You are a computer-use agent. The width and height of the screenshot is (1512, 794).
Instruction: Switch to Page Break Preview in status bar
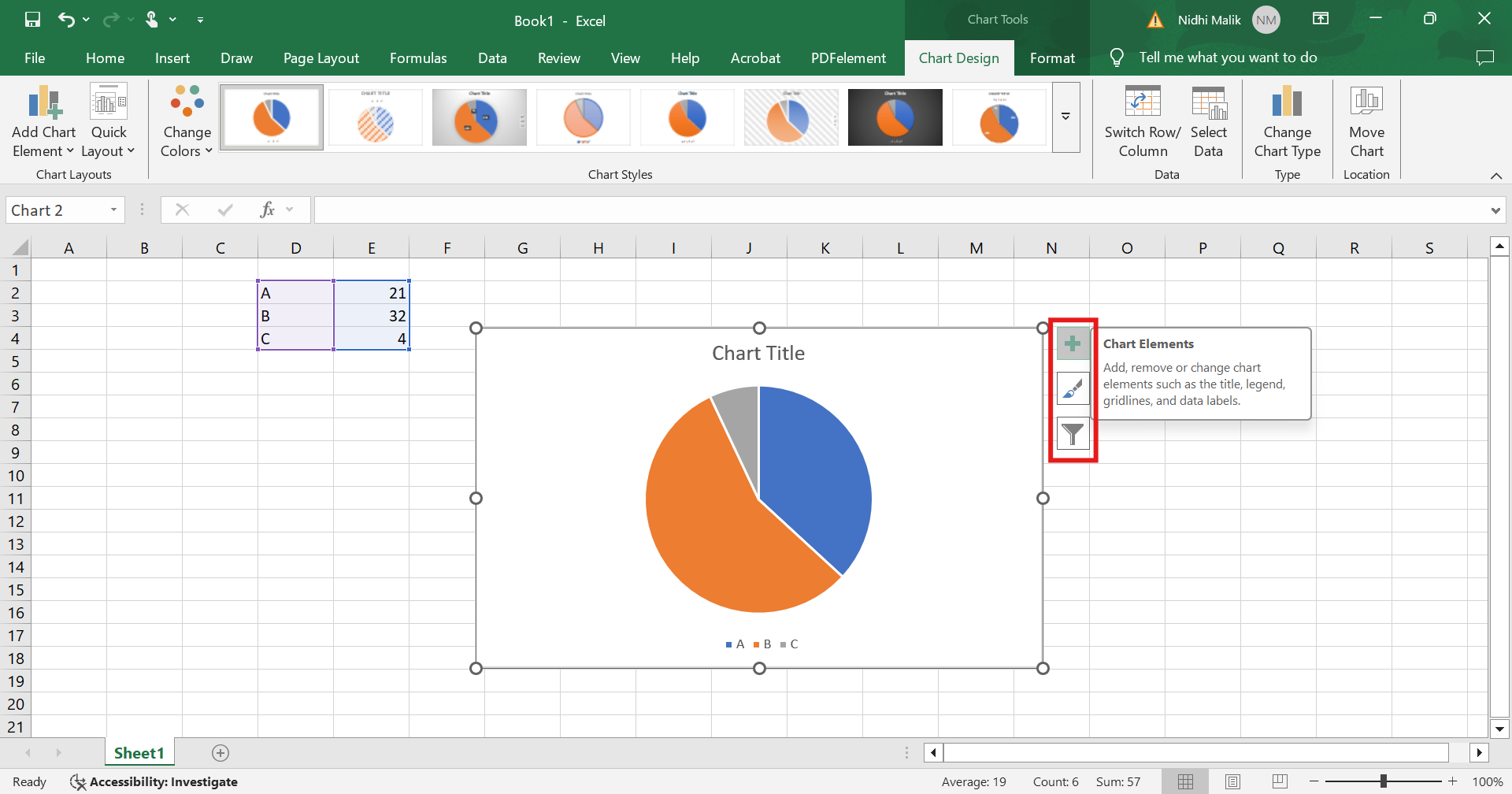pyautogui.click(x=1280, y=781)
